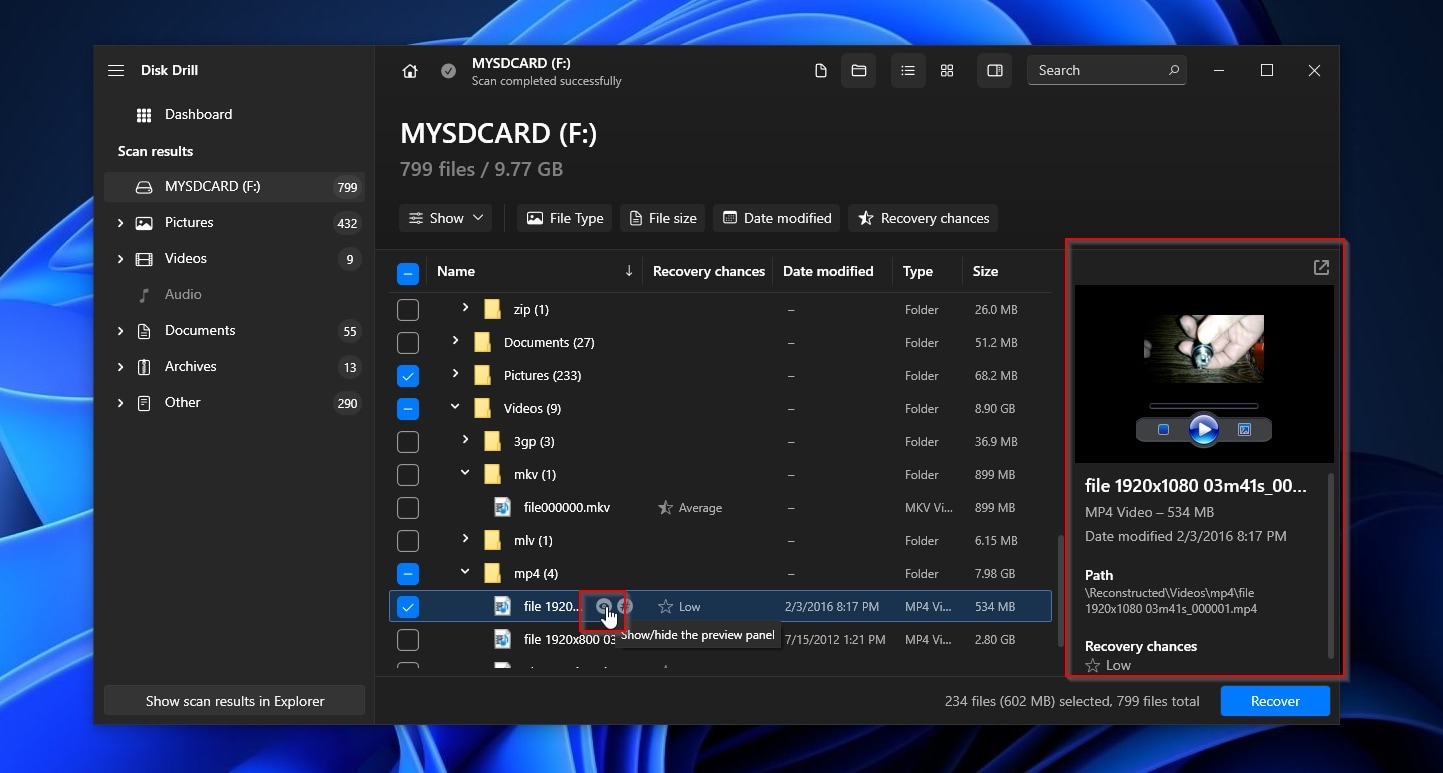The height and width of the screenshot is (773, 1443).
Task: Expand the Documents (27) folder
Action: click(454, 342)
